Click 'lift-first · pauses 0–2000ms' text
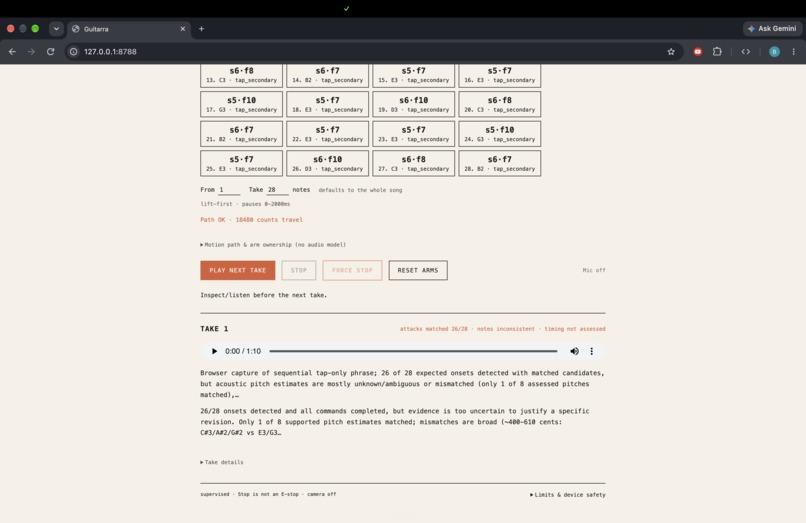 tap(245, 204)
